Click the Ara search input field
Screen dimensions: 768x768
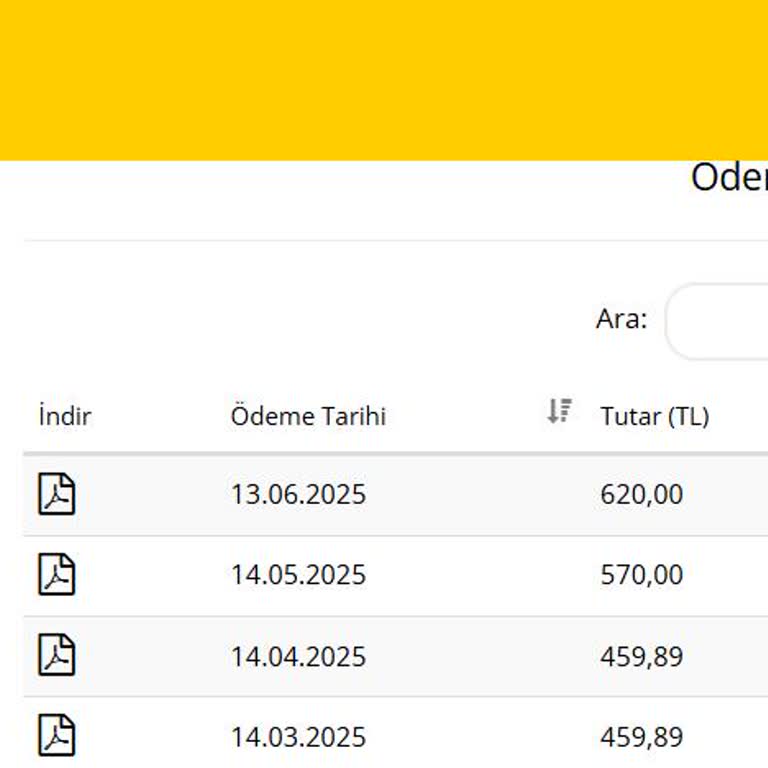717,321
